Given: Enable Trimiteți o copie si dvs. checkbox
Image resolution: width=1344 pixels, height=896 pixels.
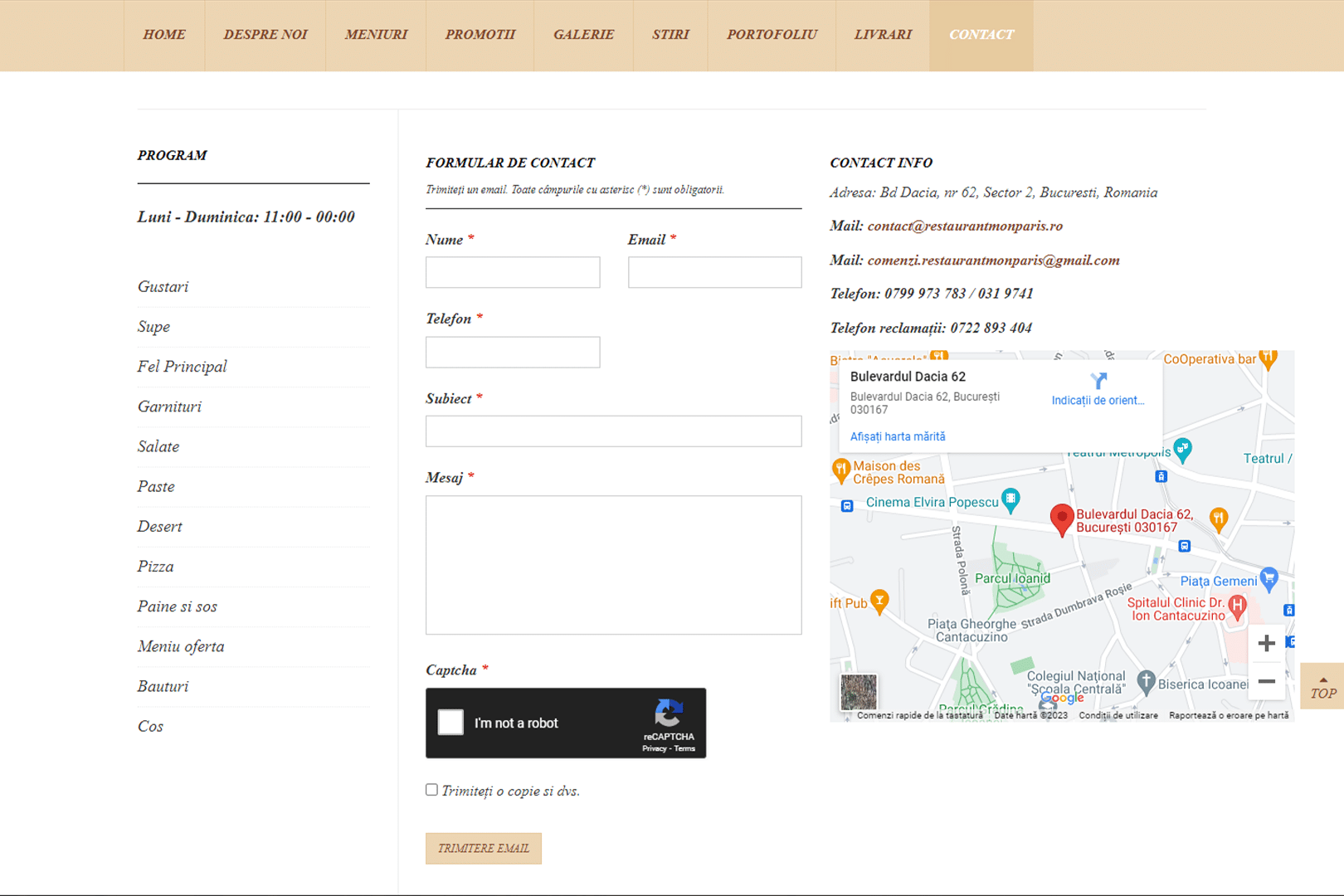Looking at the screenshot, I should pos(431,790).
